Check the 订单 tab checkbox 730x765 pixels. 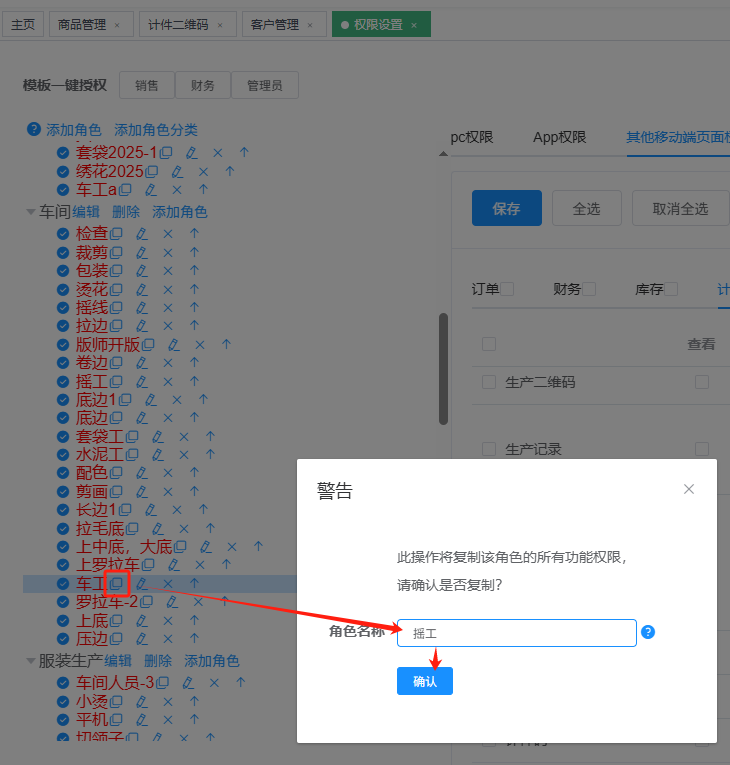[507, 289]
